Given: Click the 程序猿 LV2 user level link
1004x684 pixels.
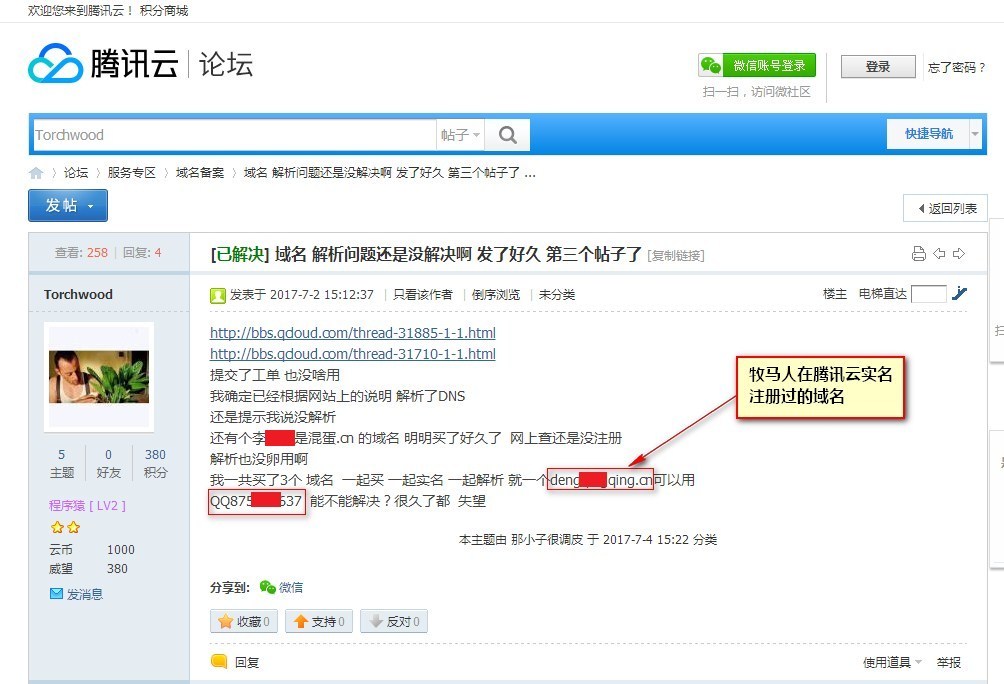Looking at the screenshot, I should coord(87,505).
